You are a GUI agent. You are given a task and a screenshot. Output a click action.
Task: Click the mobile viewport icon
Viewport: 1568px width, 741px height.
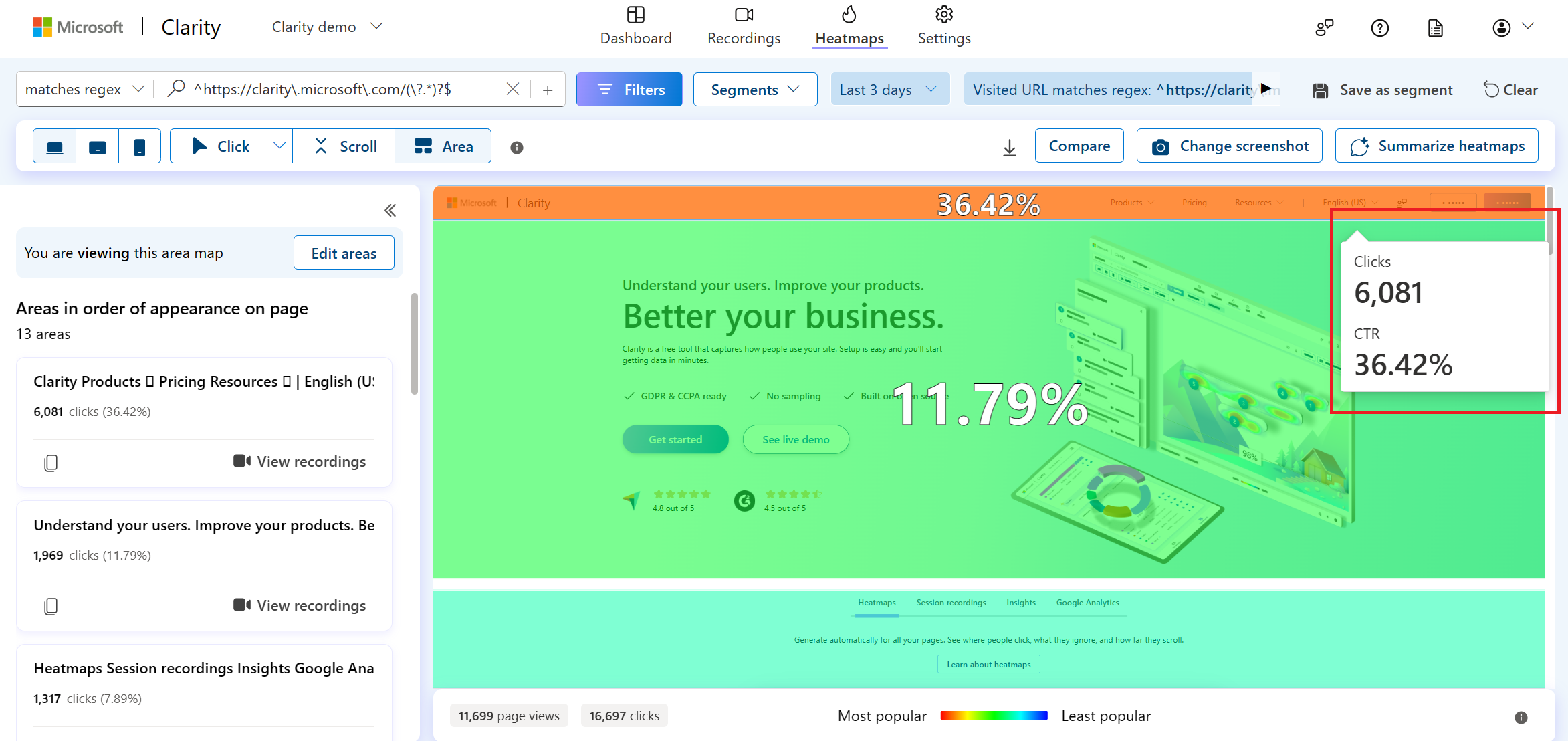139,147
